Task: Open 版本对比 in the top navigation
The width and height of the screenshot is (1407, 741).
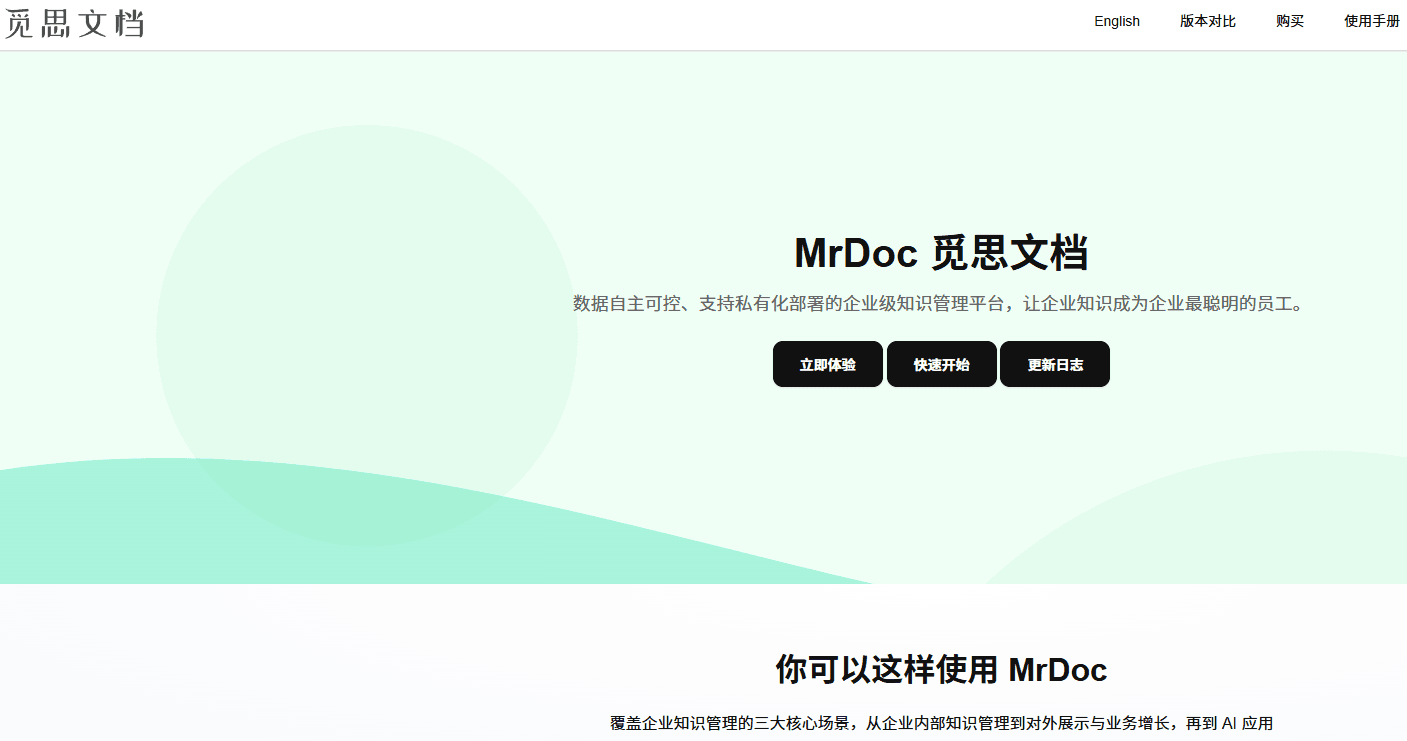Action: coord(1208,21)
